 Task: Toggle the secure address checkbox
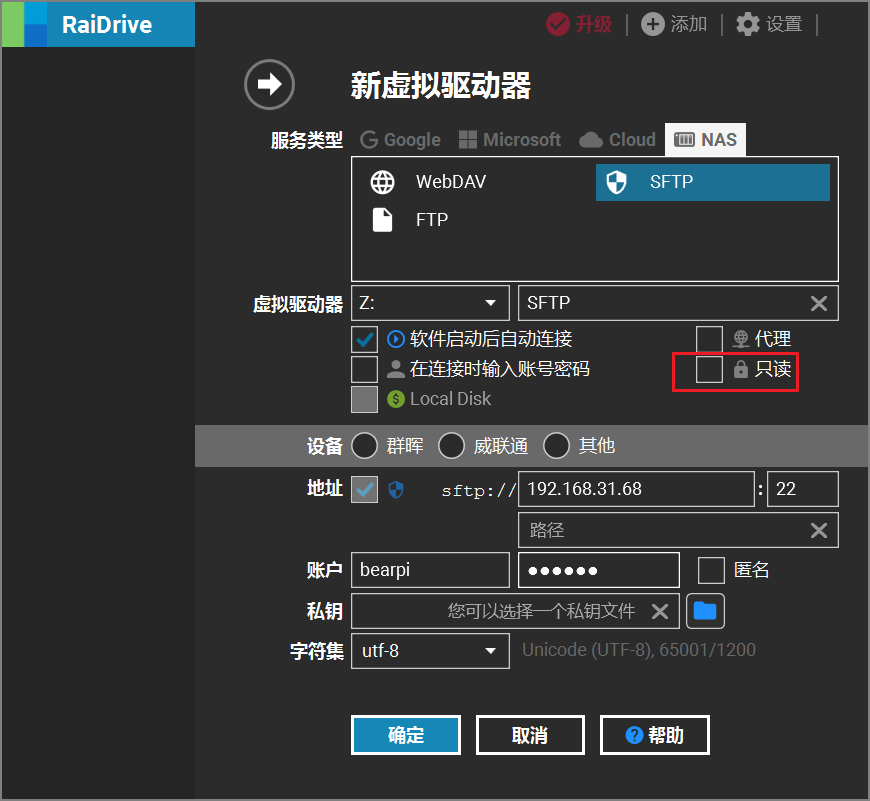(x=365, y=490)
